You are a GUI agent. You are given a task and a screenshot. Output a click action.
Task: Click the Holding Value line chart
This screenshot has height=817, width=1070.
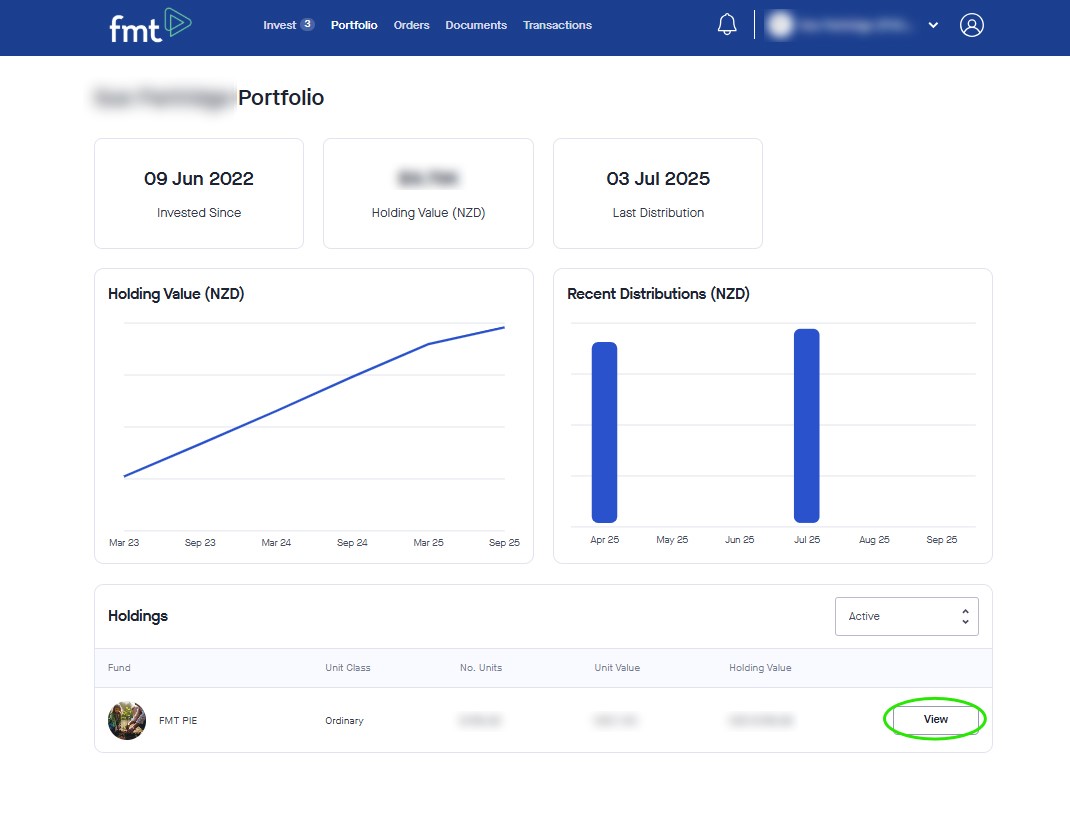point(314,400)
